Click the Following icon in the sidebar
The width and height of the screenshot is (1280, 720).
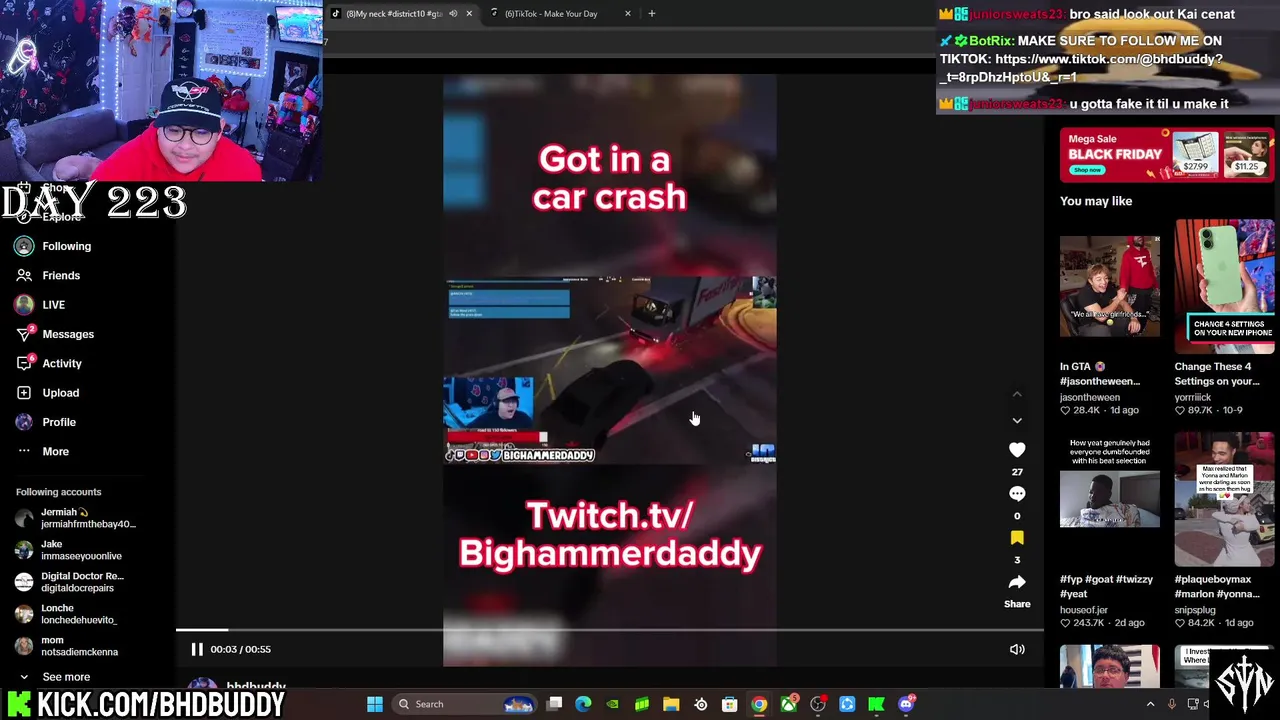click(24, 246)
